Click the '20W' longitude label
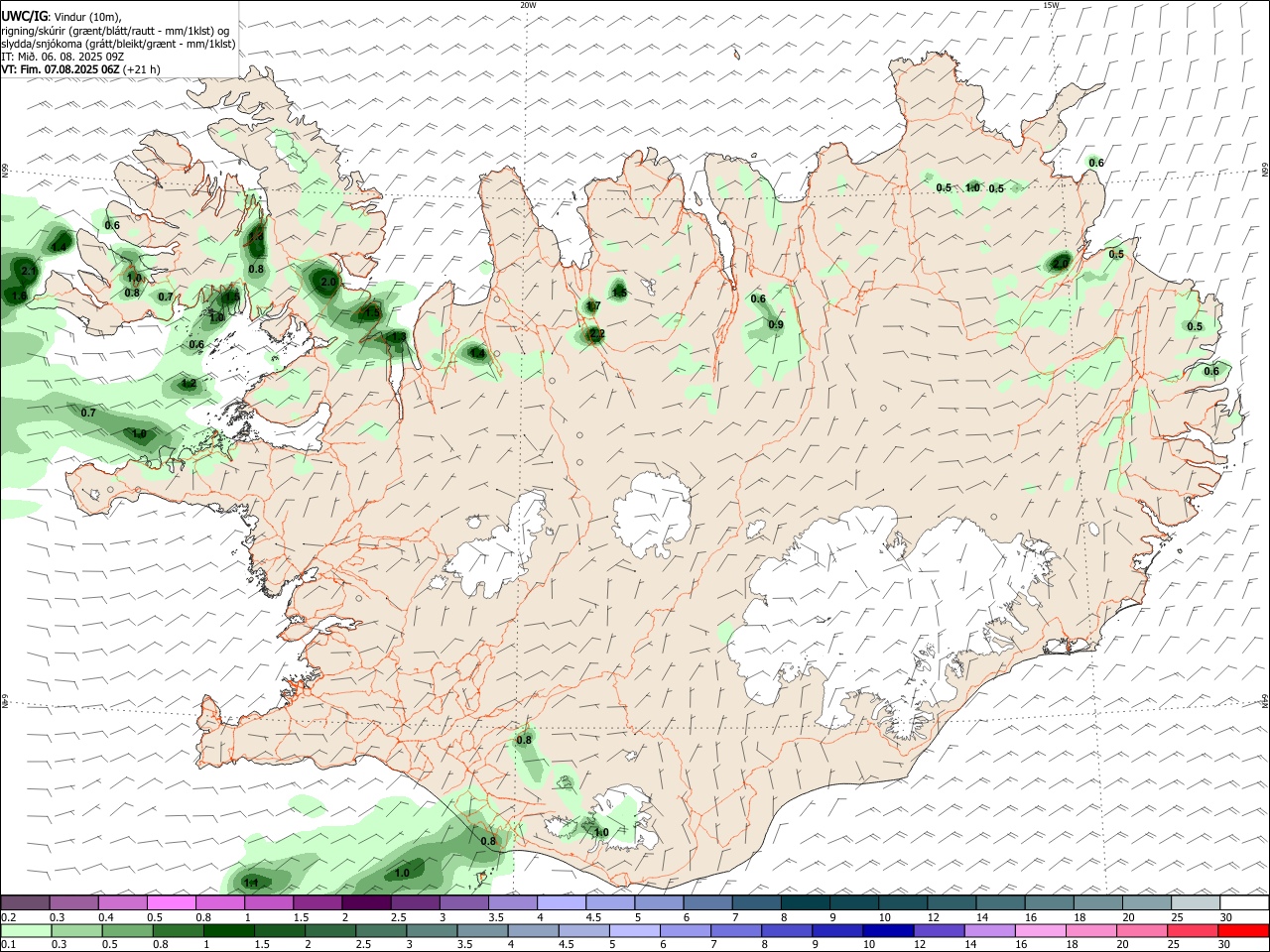 click(x=528, y=5)
